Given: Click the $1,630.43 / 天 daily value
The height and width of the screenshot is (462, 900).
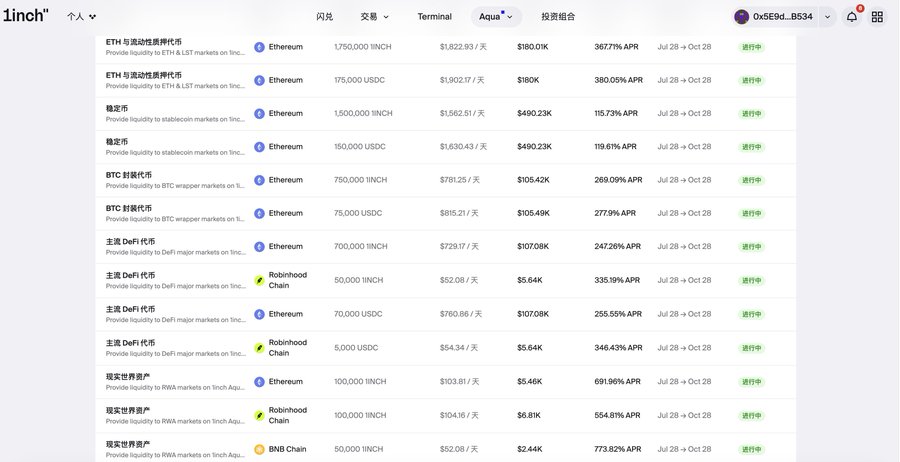Looking at the screenshot, I should 463,147.
